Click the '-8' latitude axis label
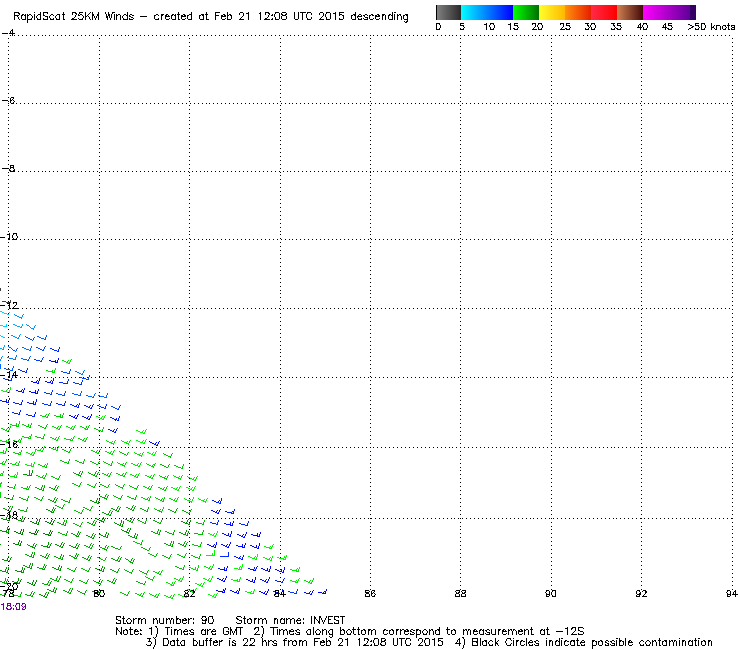The width and height of the screenshot is (740, 650). coord(8,169)
